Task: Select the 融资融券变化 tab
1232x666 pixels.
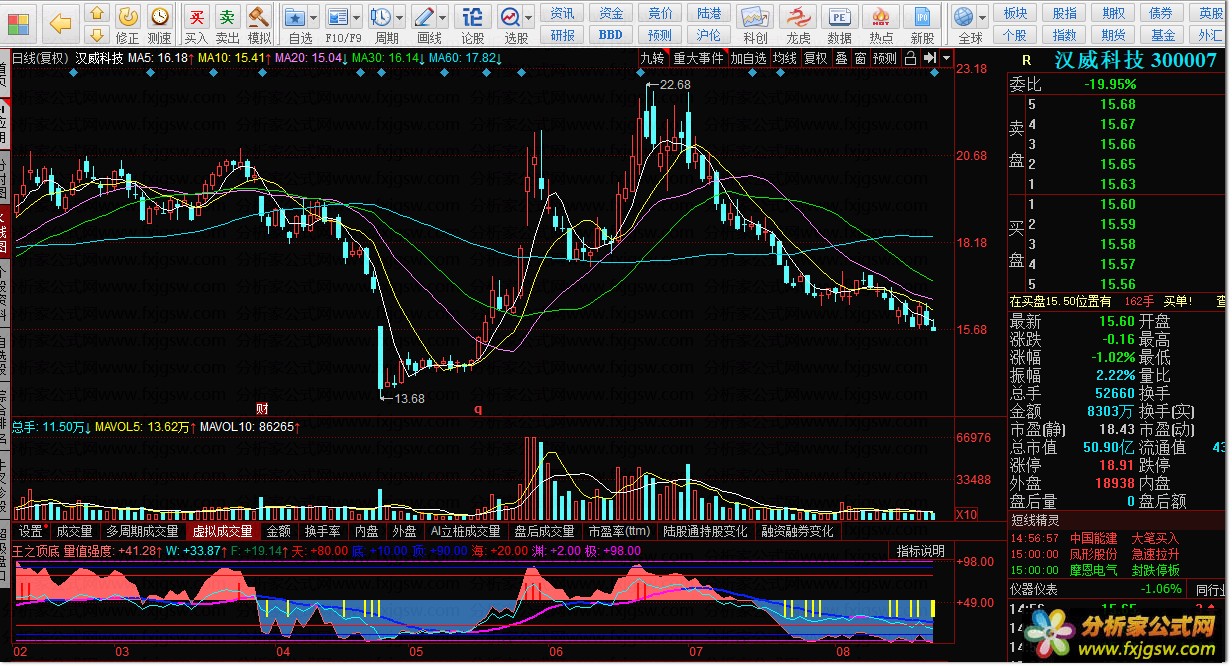Action: tap(797, 531)
